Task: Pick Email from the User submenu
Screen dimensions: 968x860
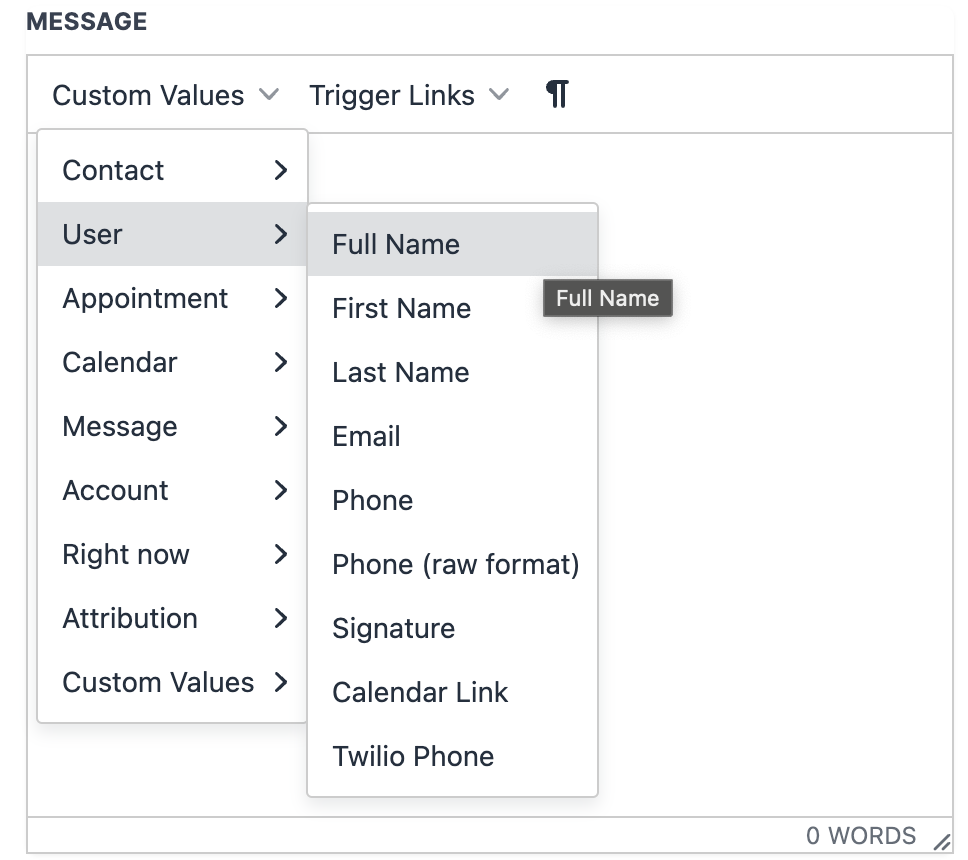Action: pyautogui.click(x=453, y=436)
